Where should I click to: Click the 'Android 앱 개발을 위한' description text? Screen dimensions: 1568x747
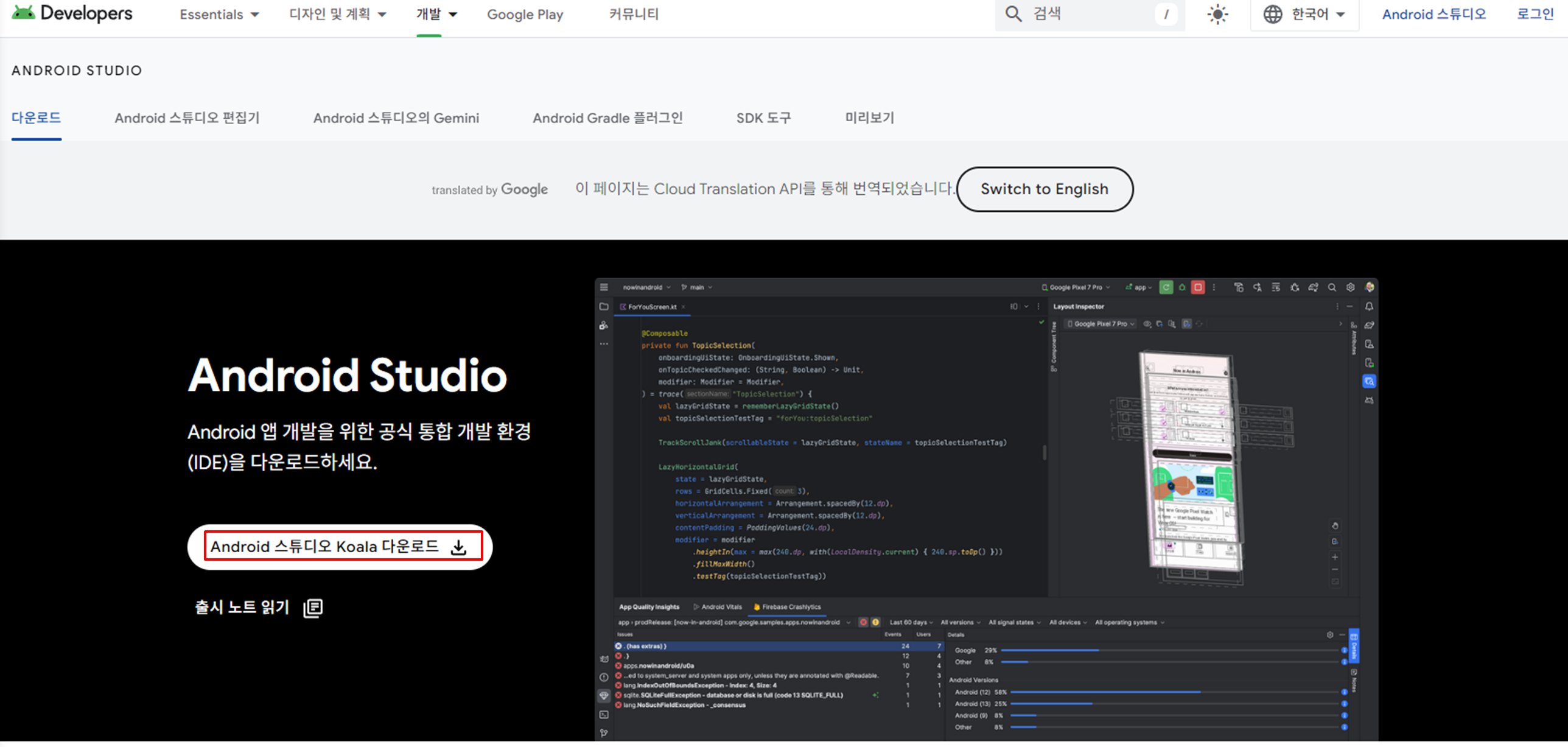point(359,447)
